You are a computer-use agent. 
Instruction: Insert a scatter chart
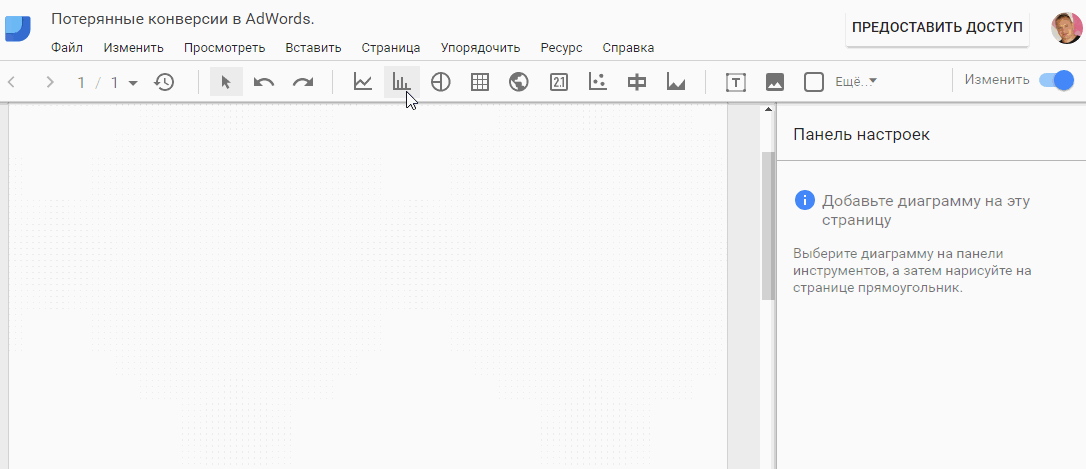597,82
